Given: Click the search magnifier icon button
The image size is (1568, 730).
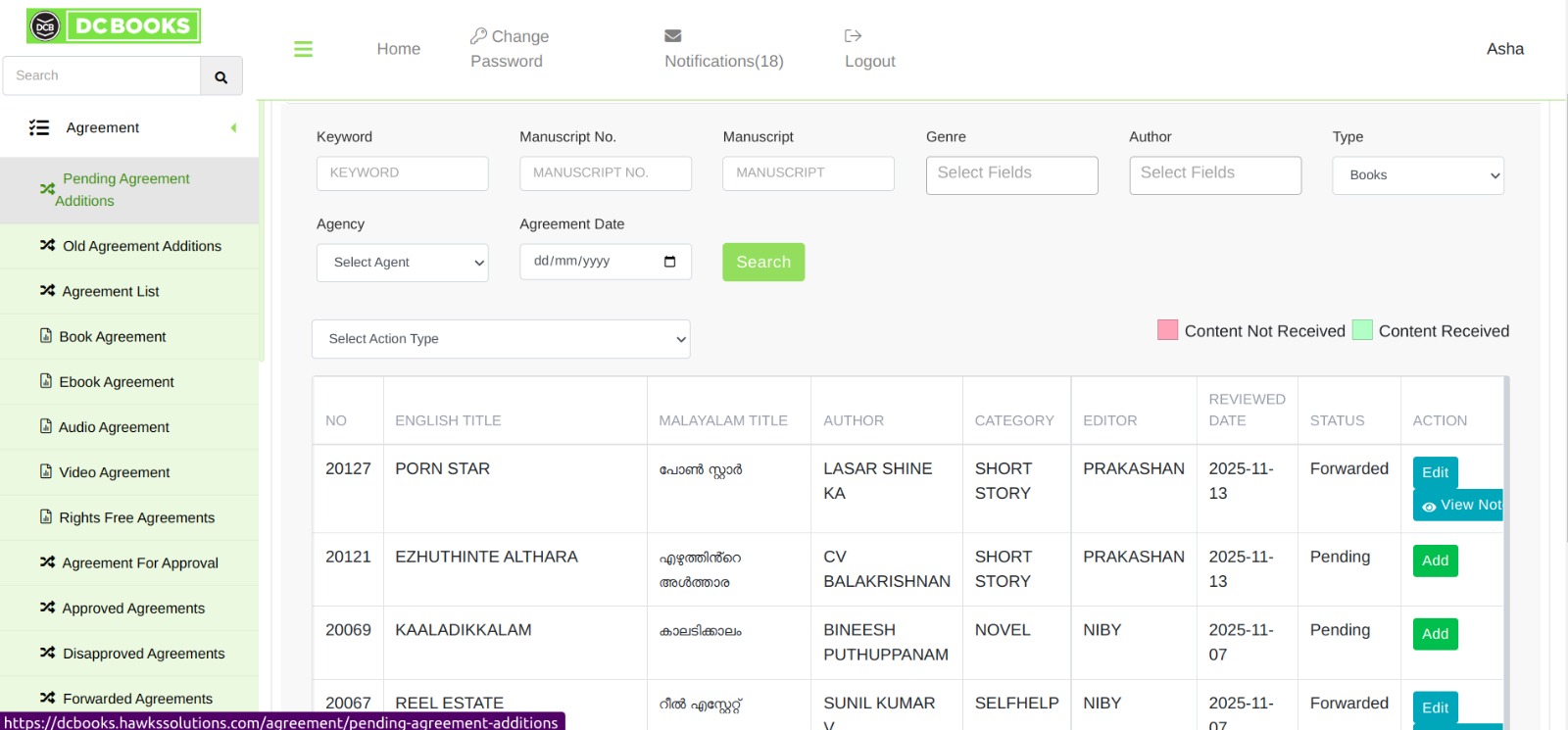Looking at the screenshot, I should coord(220,76).
